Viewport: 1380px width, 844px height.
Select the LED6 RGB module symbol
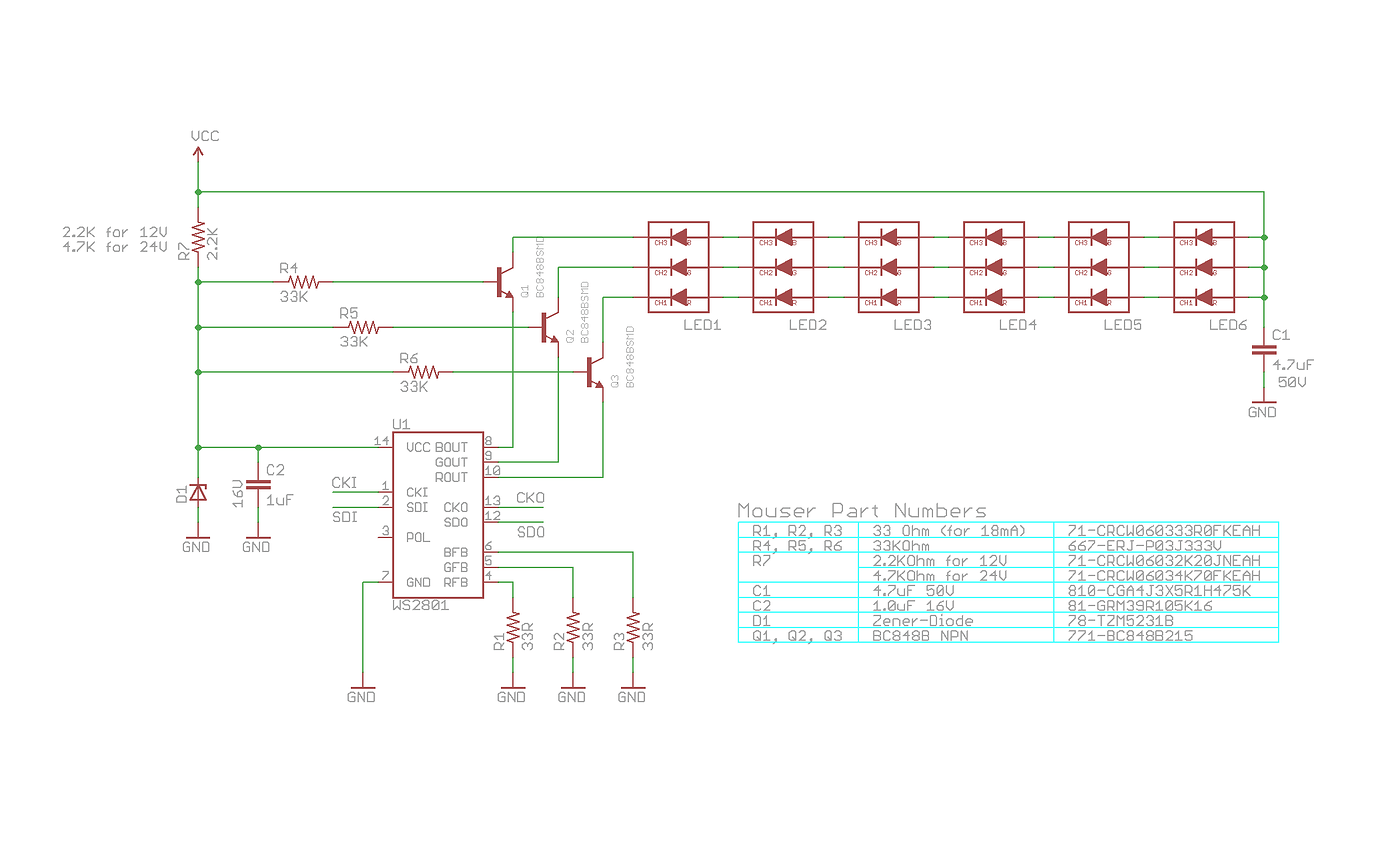coord(1205,265)
